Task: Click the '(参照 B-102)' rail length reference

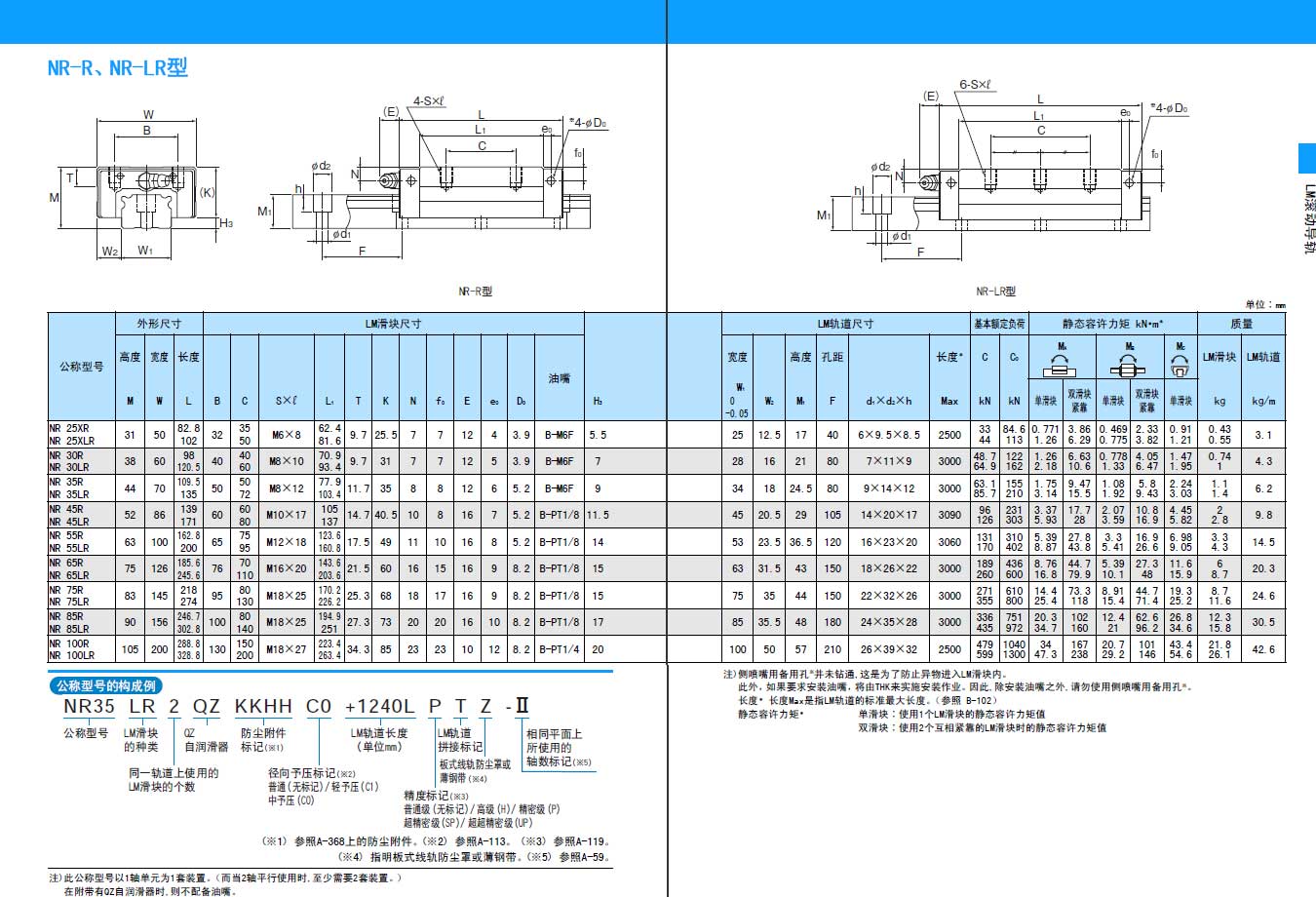Action: pos(965,700)
